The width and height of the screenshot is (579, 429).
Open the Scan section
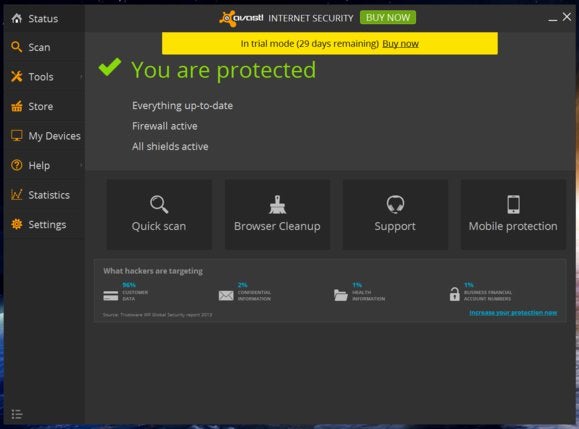point(44,47)
